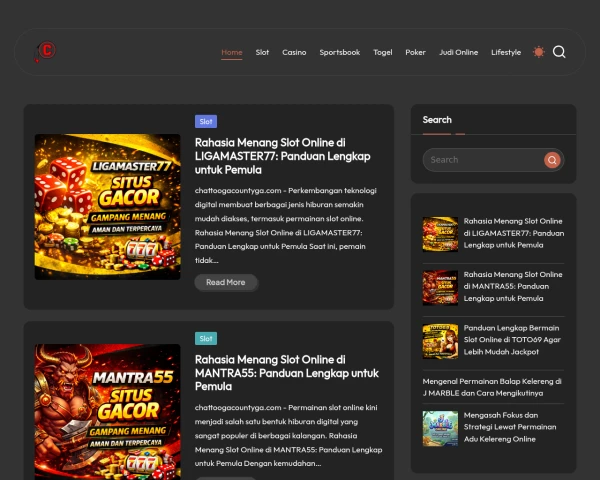Open the LIGAMASTER77 Situs Gacor featured image
600x480 pixels.
108,207
